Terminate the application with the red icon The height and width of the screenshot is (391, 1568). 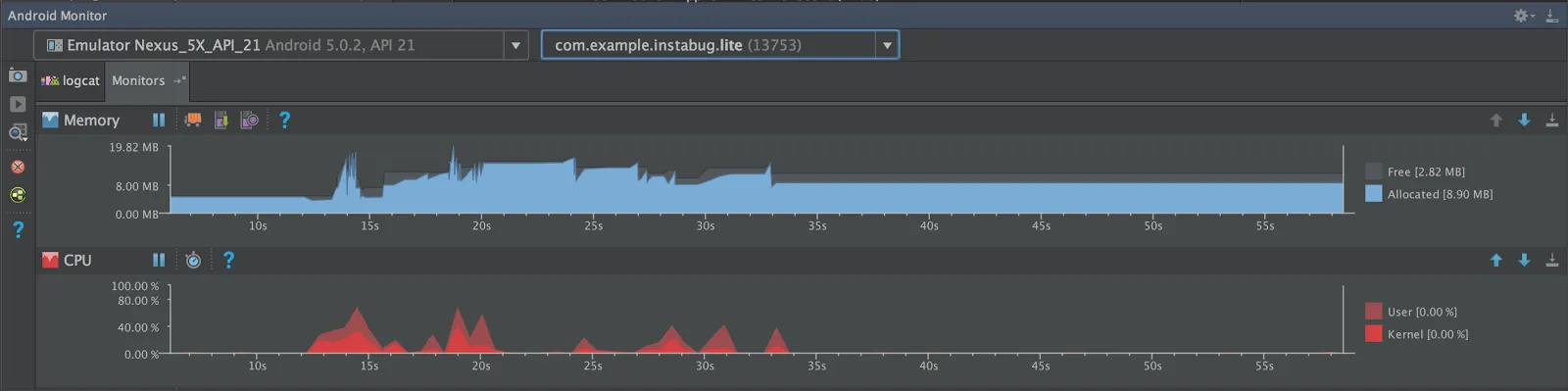[x=18, y=167]
